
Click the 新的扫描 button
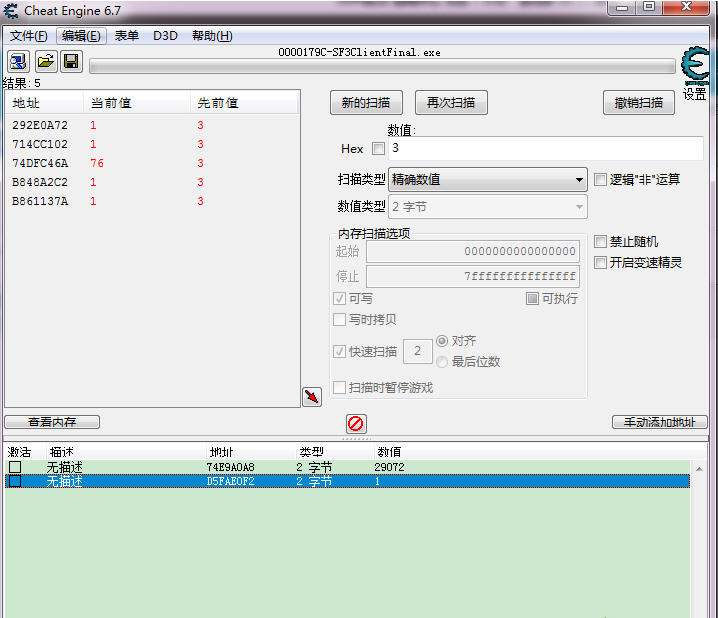pos(366,103)
